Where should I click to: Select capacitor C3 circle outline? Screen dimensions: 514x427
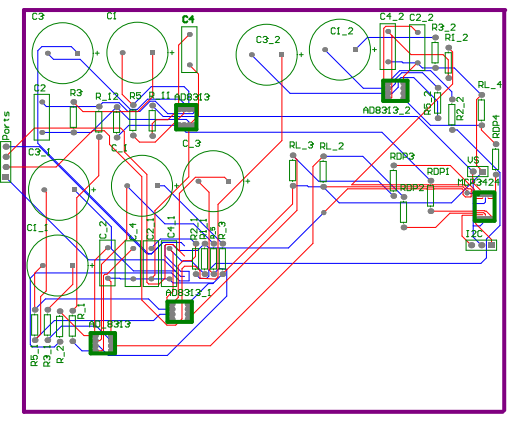coord(63,53)
